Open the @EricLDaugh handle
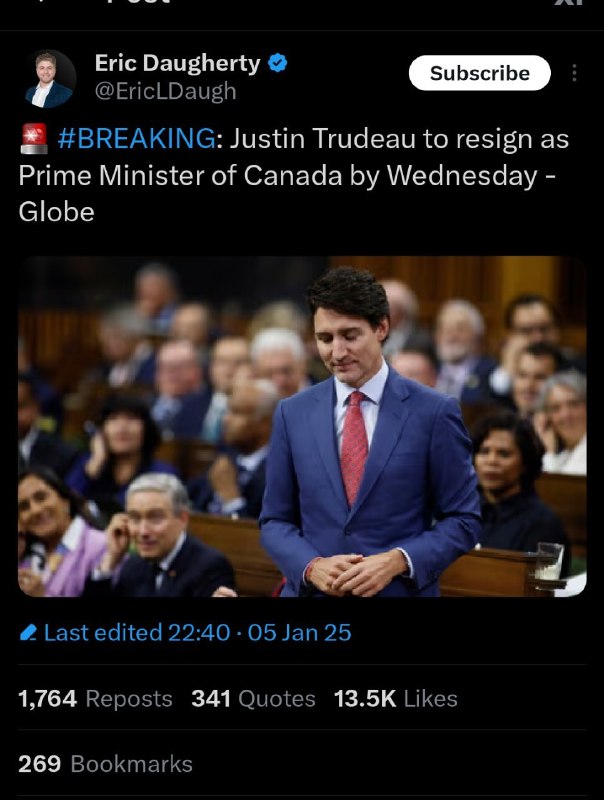Viewport: 604px width, 800px height. 166,91
